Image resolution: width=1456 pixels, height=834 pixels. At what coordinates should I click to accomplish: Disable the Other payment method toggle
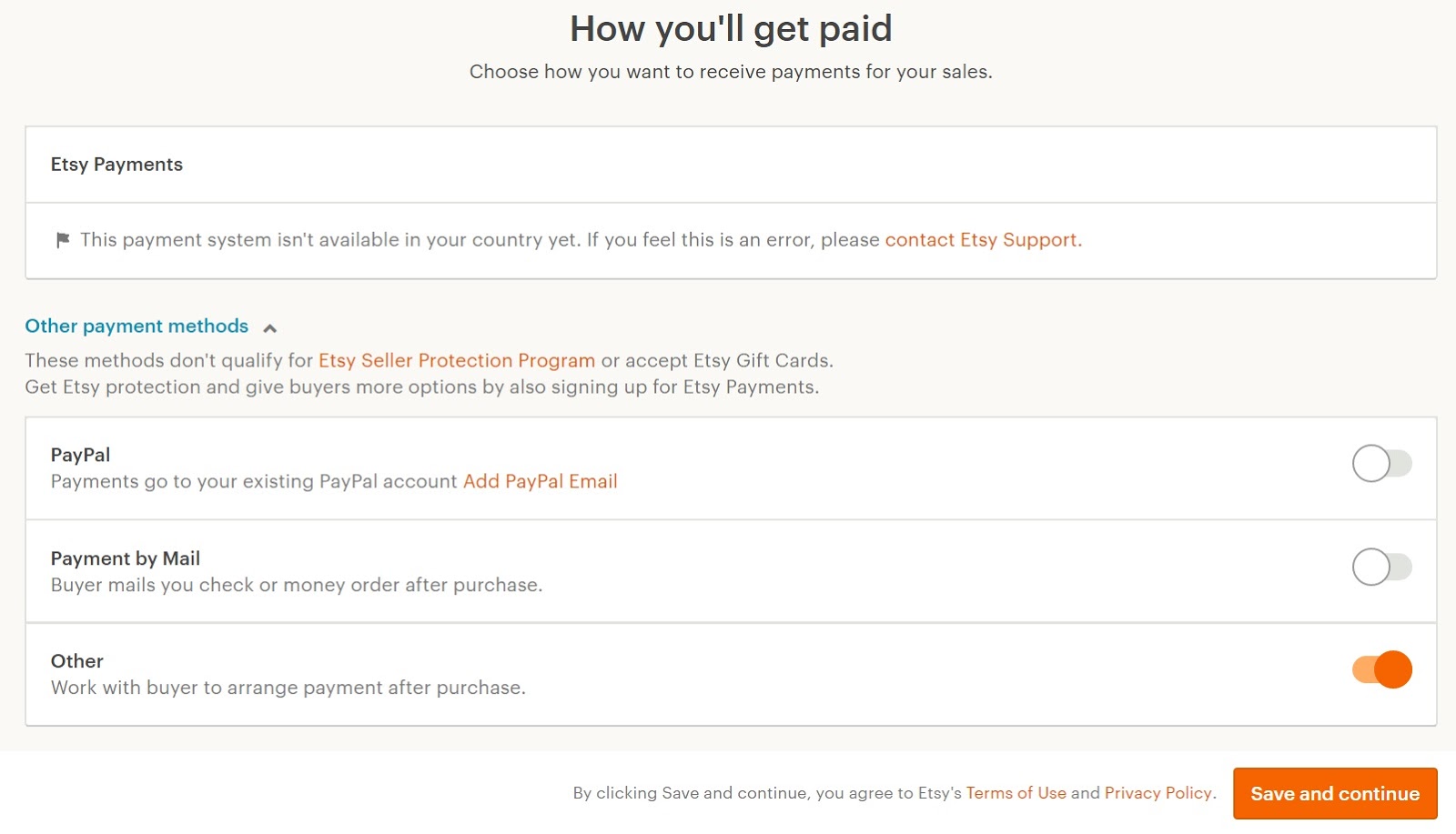point(1381,670)
